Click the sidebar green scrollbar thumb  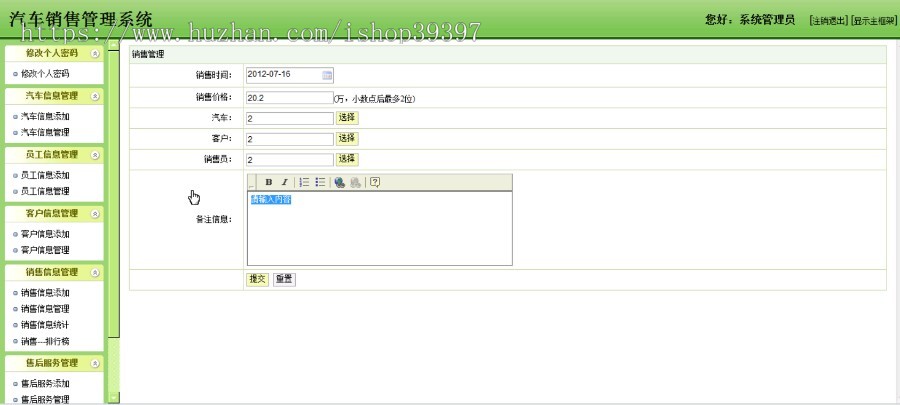click(114, 195)
